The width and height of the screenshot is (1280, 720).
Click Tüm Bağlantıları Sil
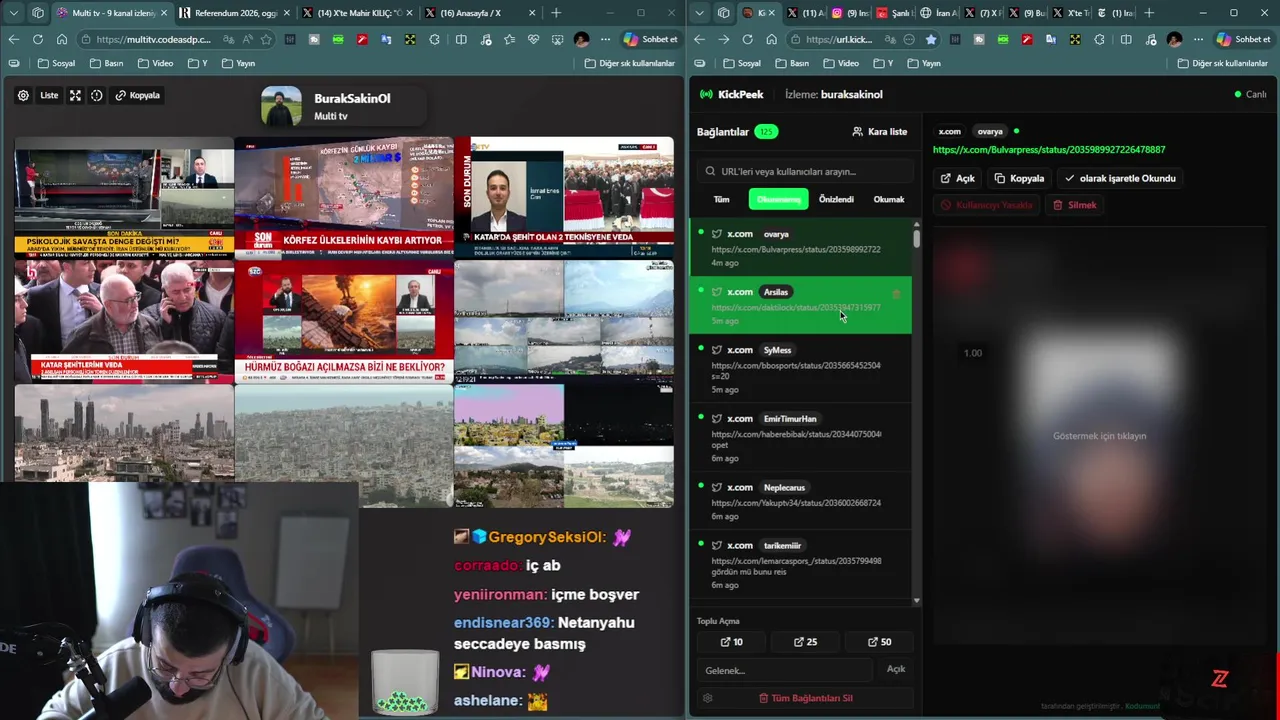(x=805, y=698)
